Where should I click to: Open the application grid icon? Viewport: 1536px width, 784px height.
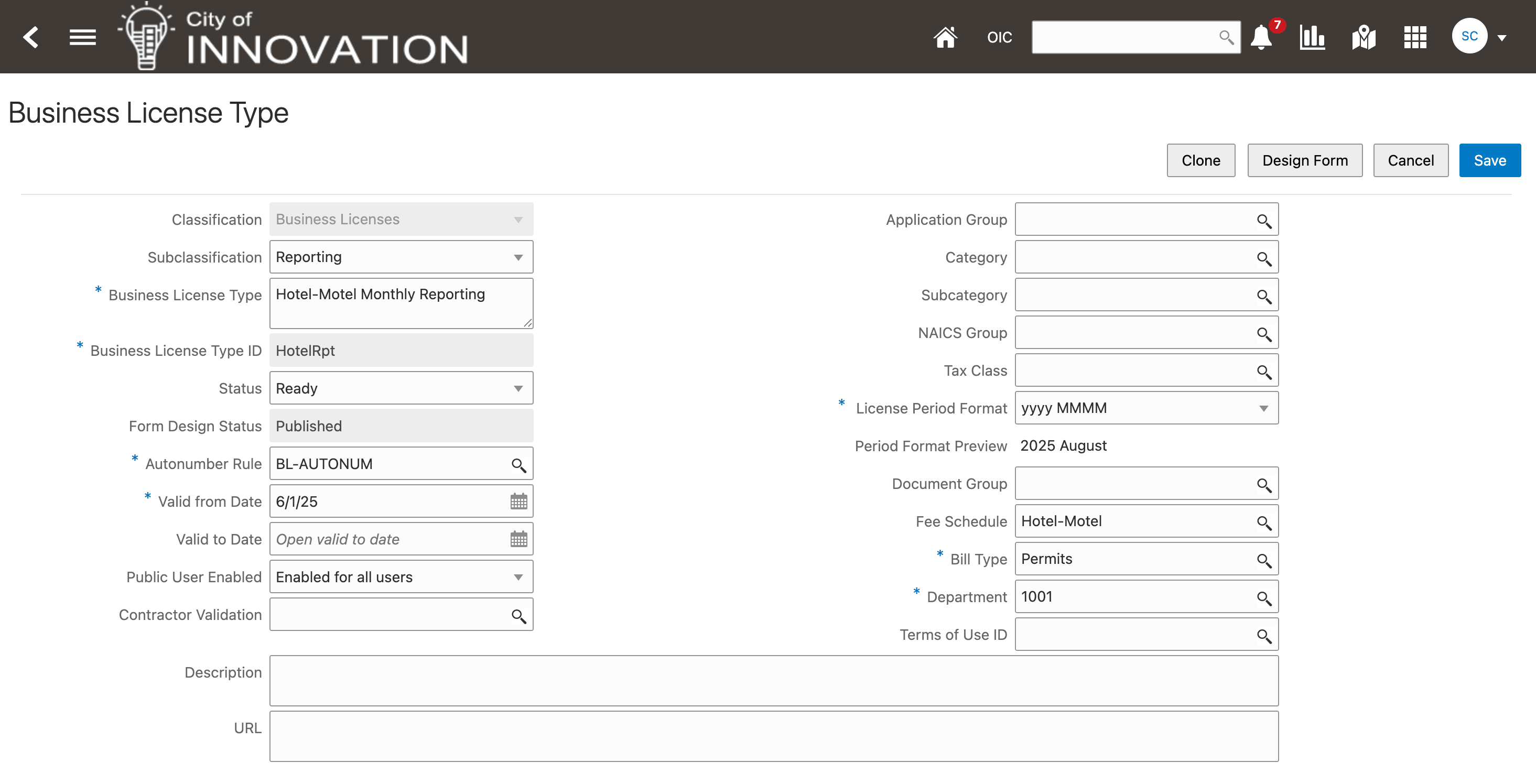[1415, 37]
